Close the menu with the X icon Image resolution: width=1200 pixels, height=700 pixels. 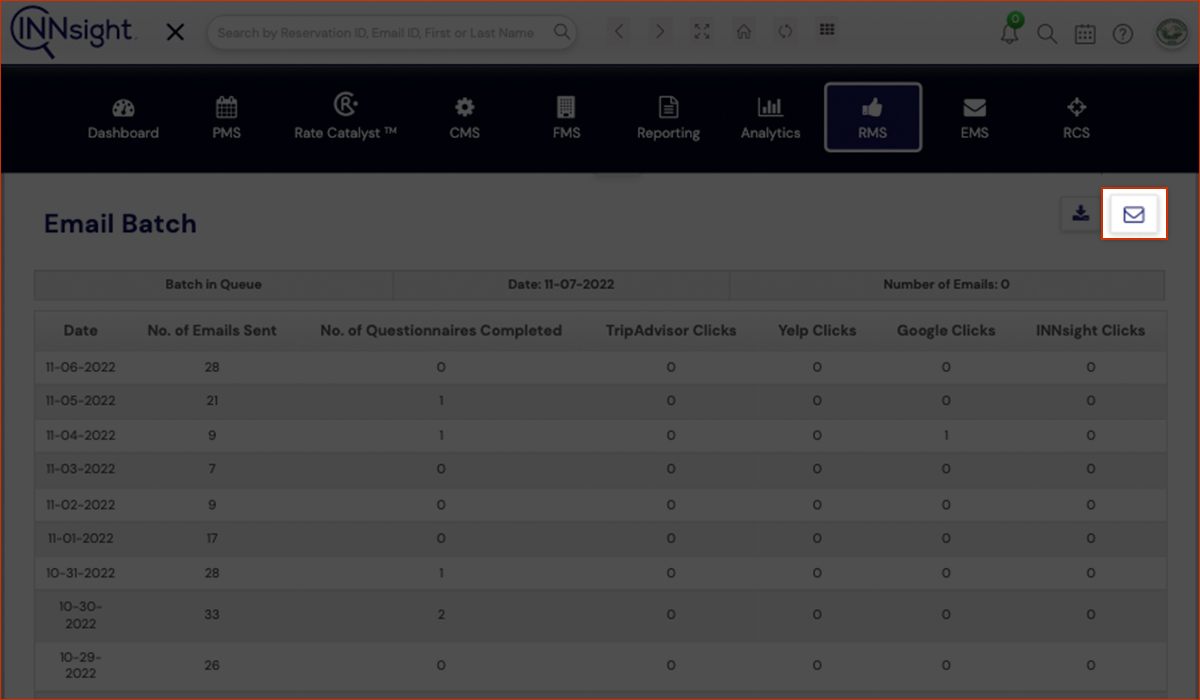[x=175, y=33]
